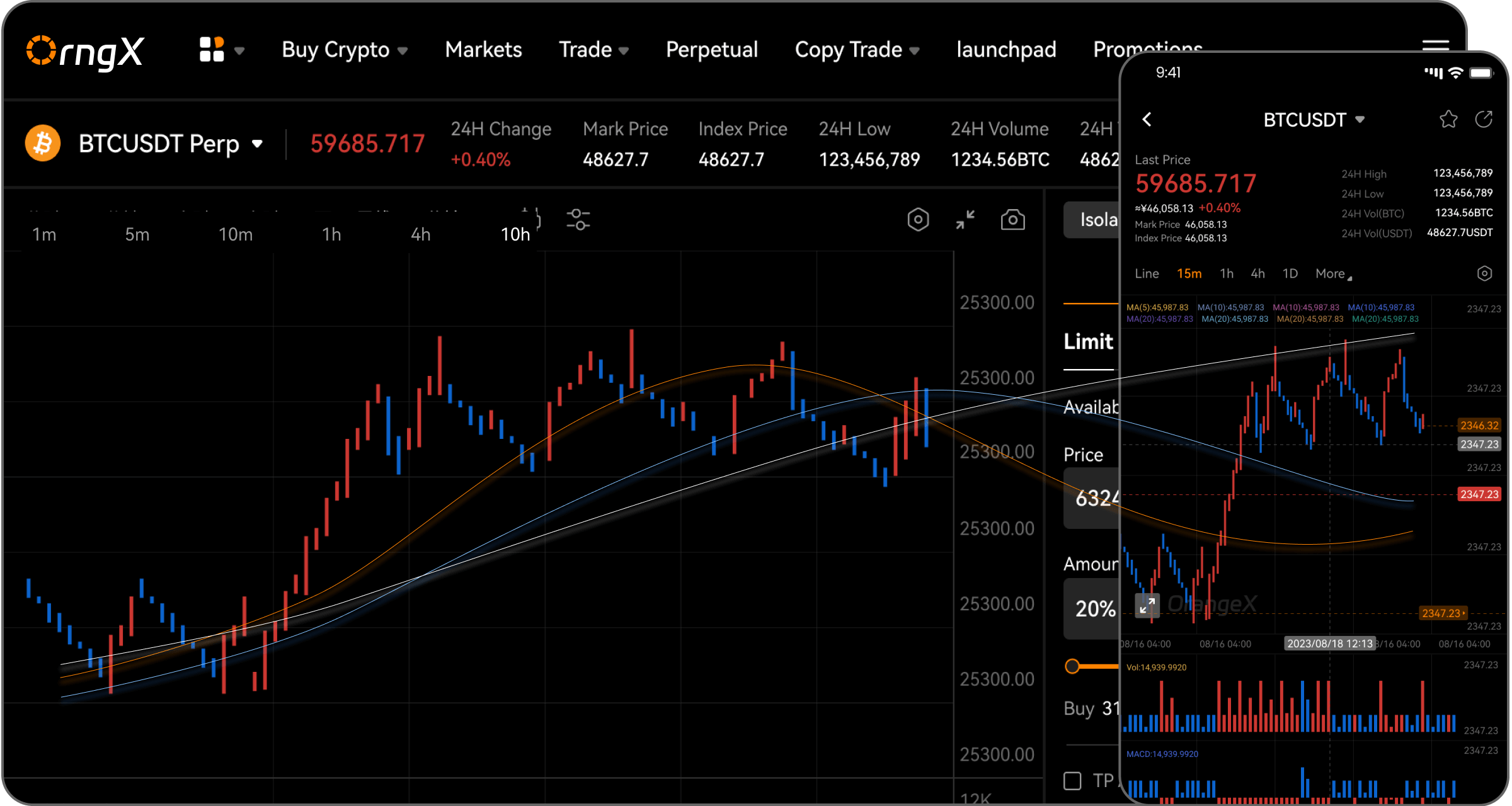This screenshot has width=1512, height=806.
Task: Expand mobile chart to fullscreen
Action: (1147, 605)
